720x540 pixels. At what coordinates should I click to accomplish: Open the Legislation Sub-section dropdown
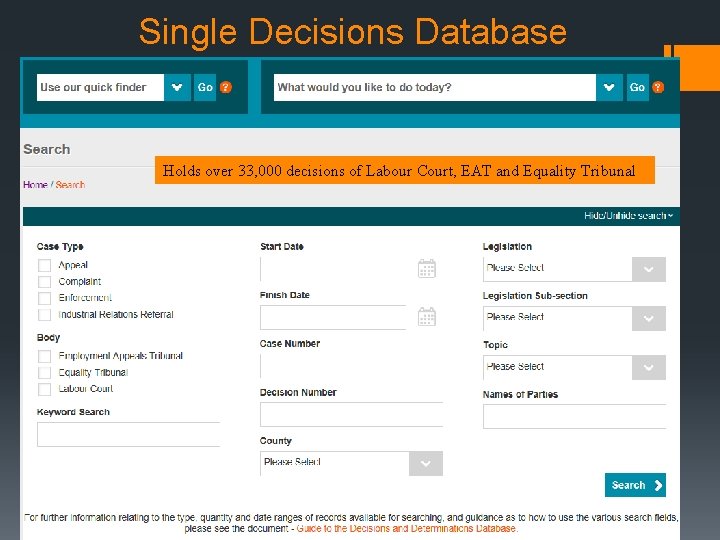574,318
